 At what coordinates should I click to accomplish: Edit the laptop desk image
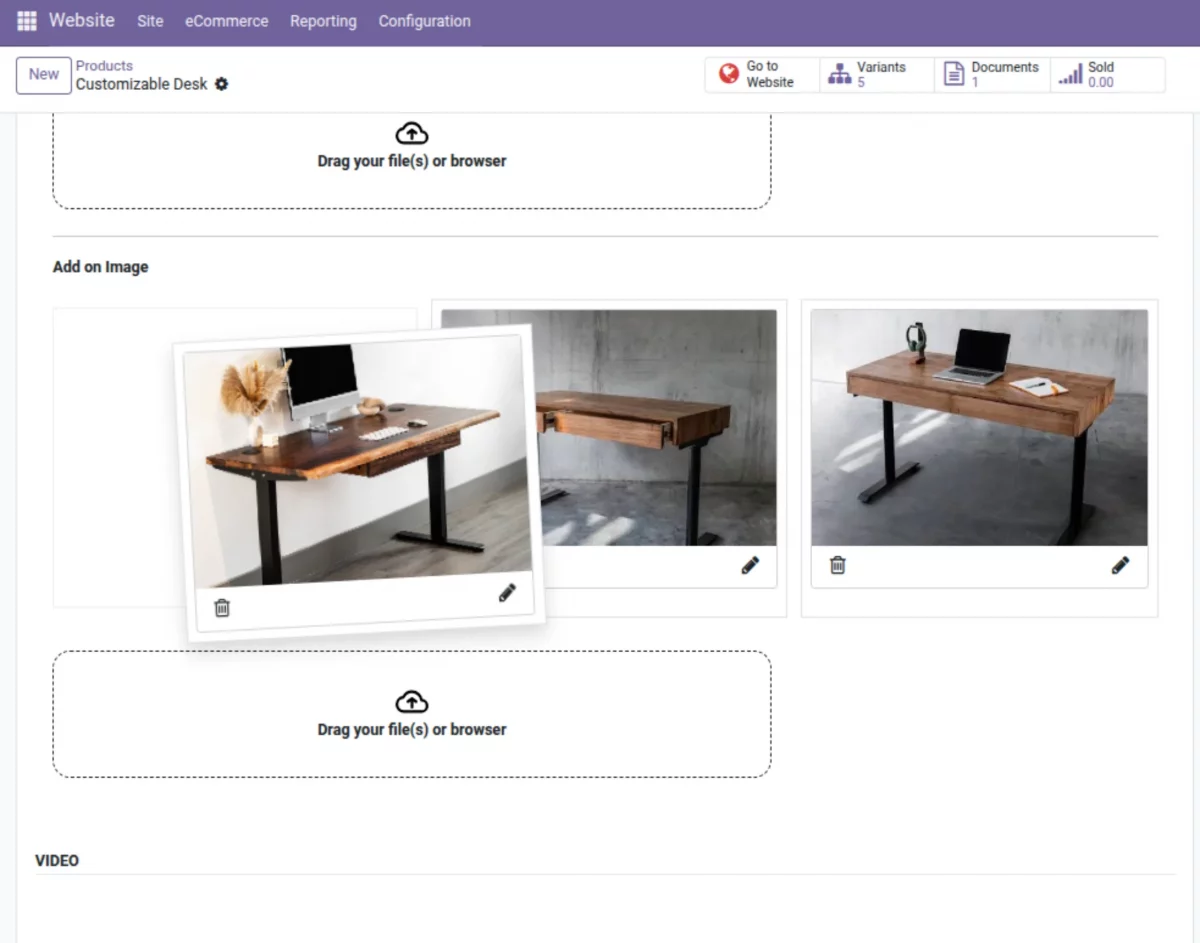1120,566
